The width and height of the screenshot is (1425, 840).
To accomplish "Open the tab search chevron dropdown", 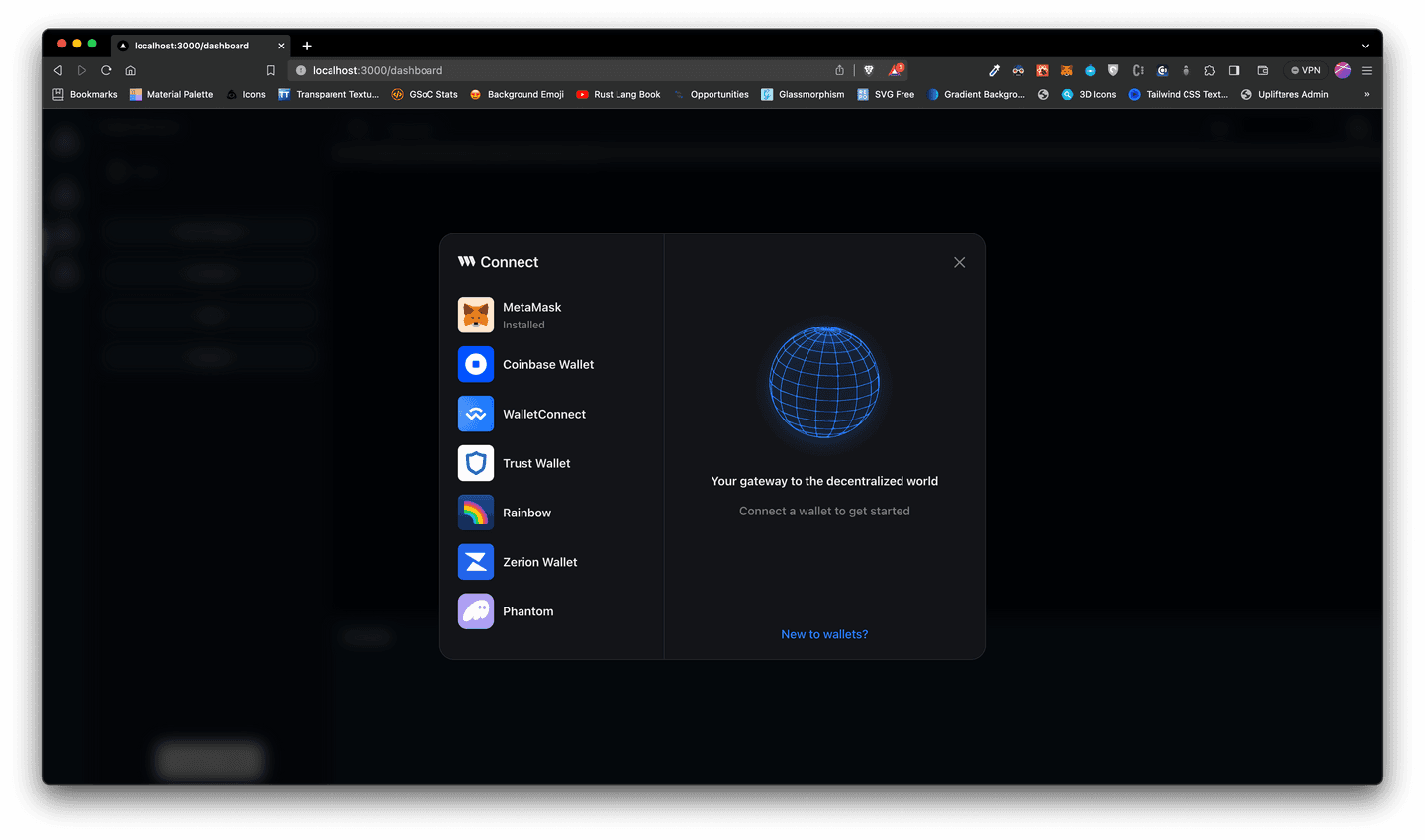I will (1365, 46).
